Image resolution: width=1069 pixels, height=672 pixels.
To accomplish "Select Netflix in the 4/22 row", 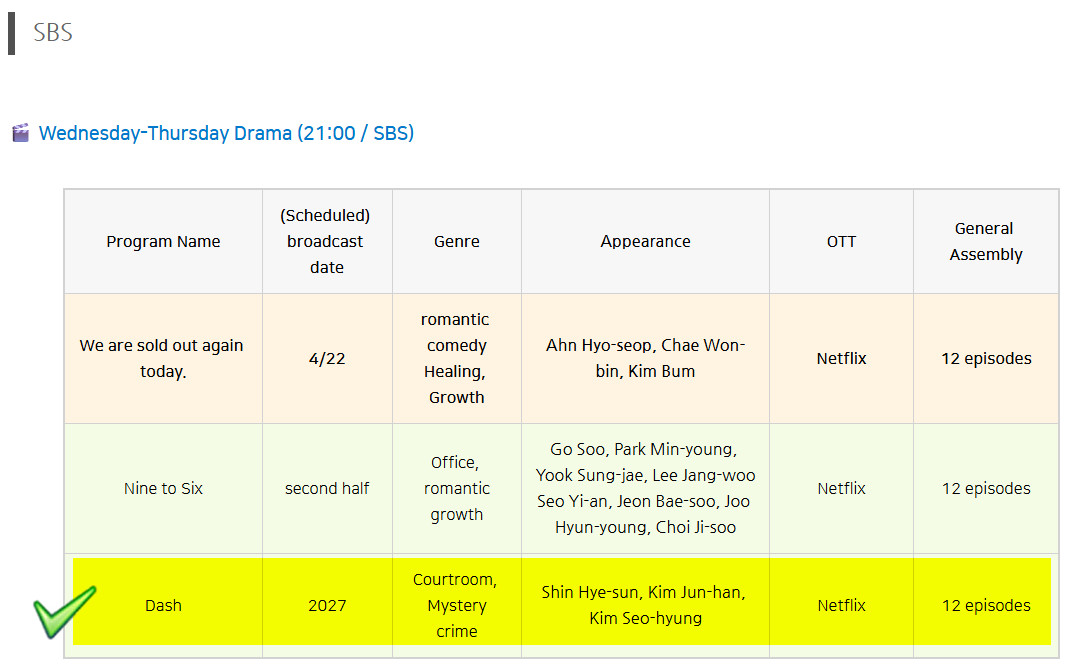I will pos(841,358).
